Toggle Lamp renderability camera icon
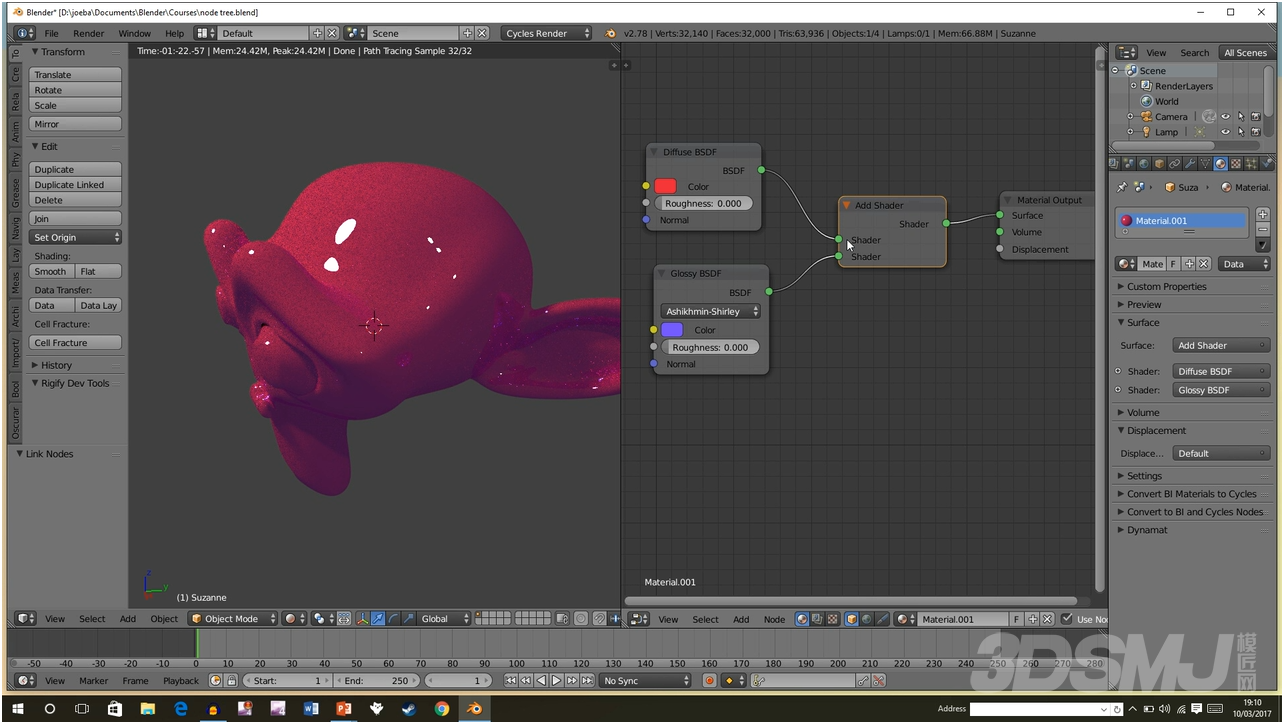Screen dimensions: 1284x724 pos(1256,132)
